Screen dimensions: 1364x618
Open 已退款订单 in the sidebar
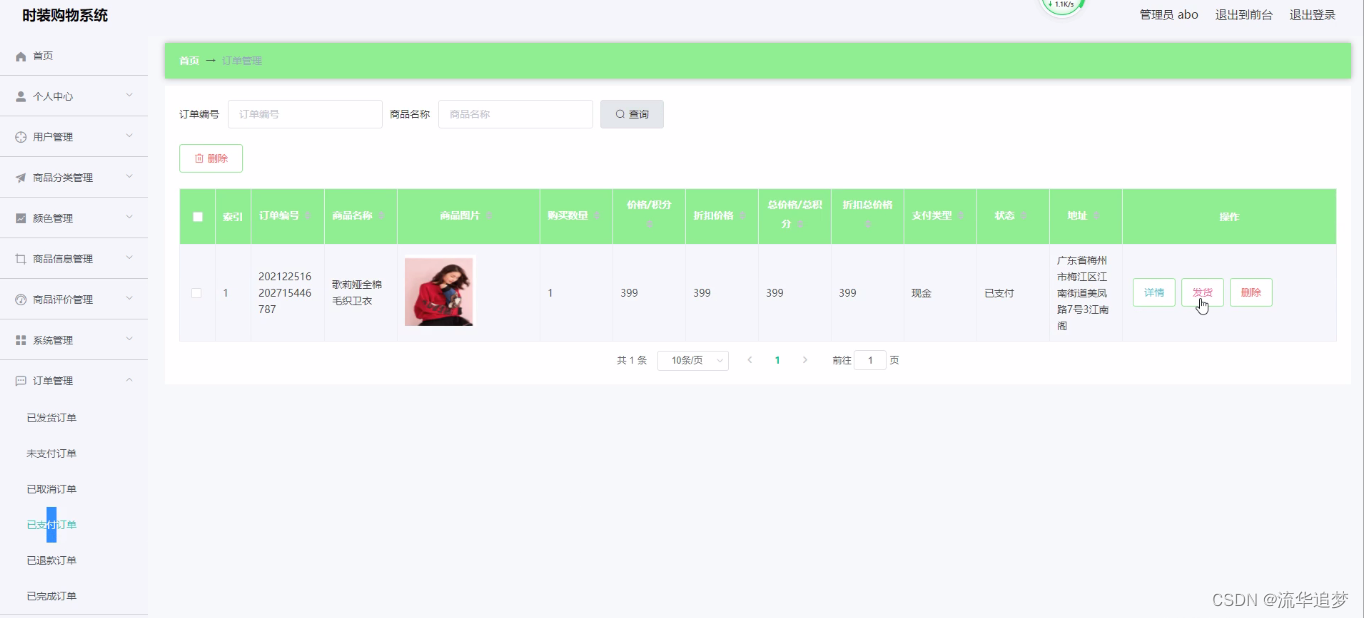[52, 561]
